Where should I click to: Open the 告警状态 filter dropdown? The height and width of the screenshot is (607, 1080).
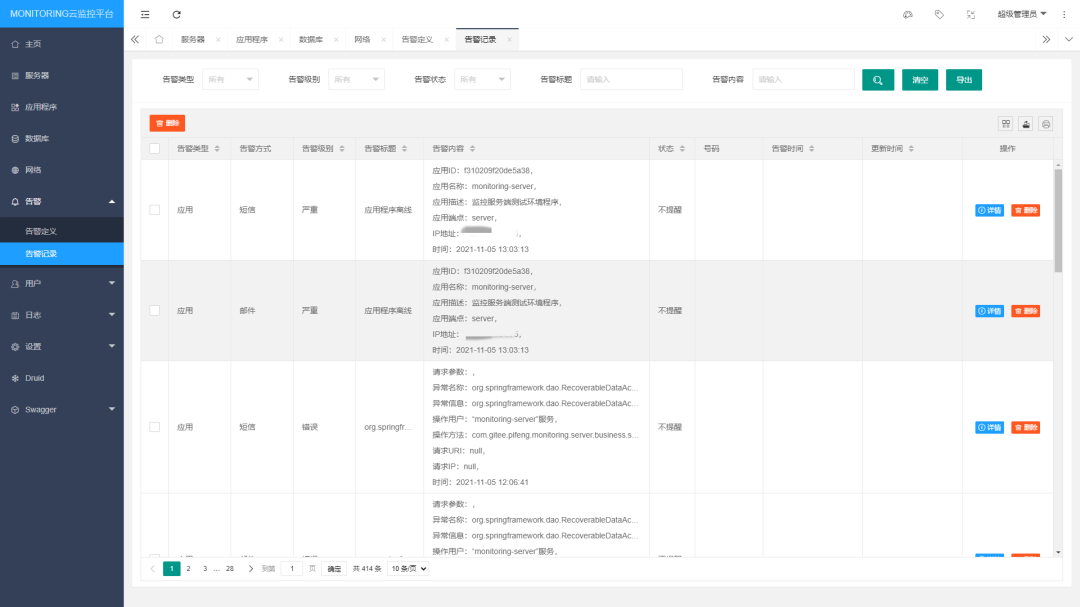pyautogui.click(x=482, y=80)
